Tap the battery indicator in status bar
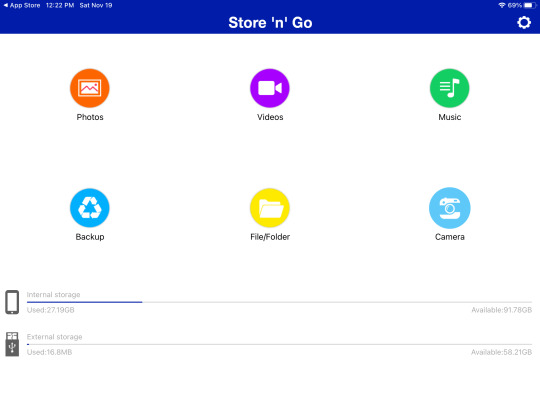 [x=530, y=6]
